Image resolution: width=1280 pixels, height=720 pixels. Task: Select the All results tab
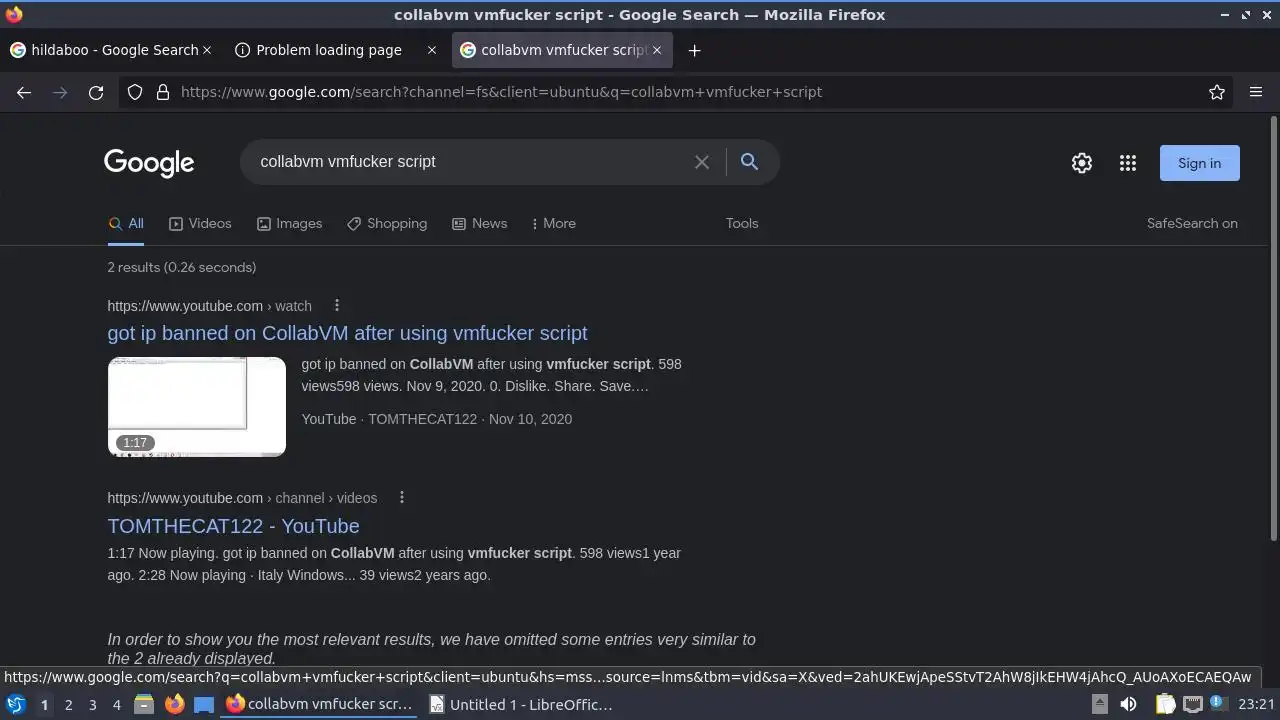[x=126, y=224]
